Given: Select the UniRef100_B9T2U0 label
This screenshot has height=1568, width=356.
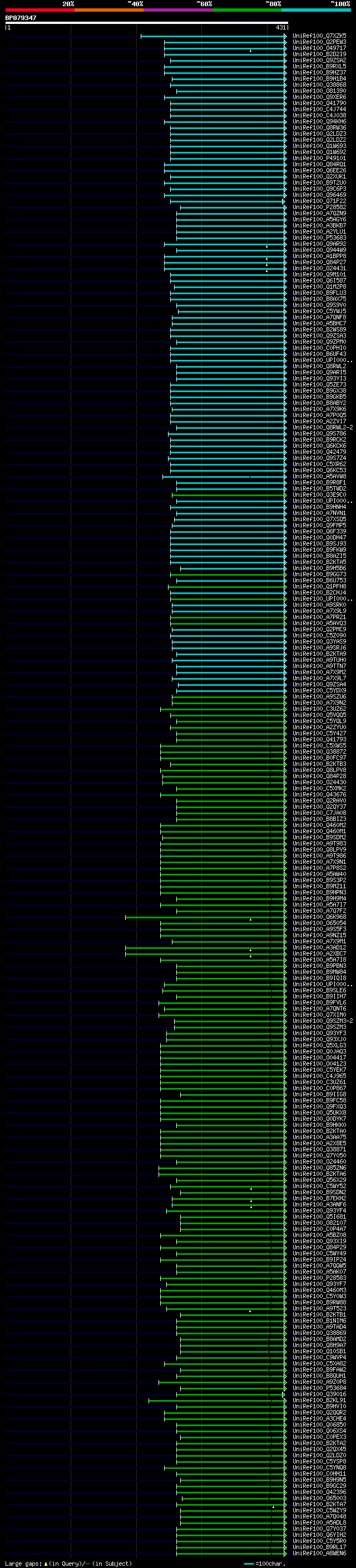Looking at the screenshot, I should click(319, 182).
